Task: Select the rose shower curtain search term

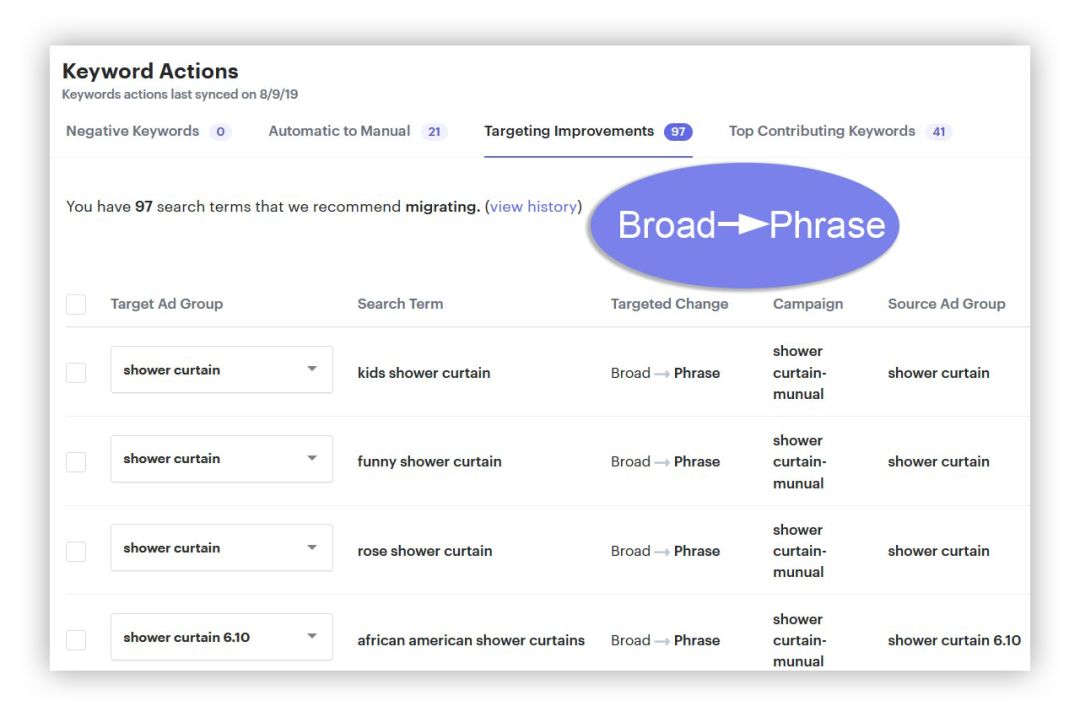Action: (x=424, y=551)
